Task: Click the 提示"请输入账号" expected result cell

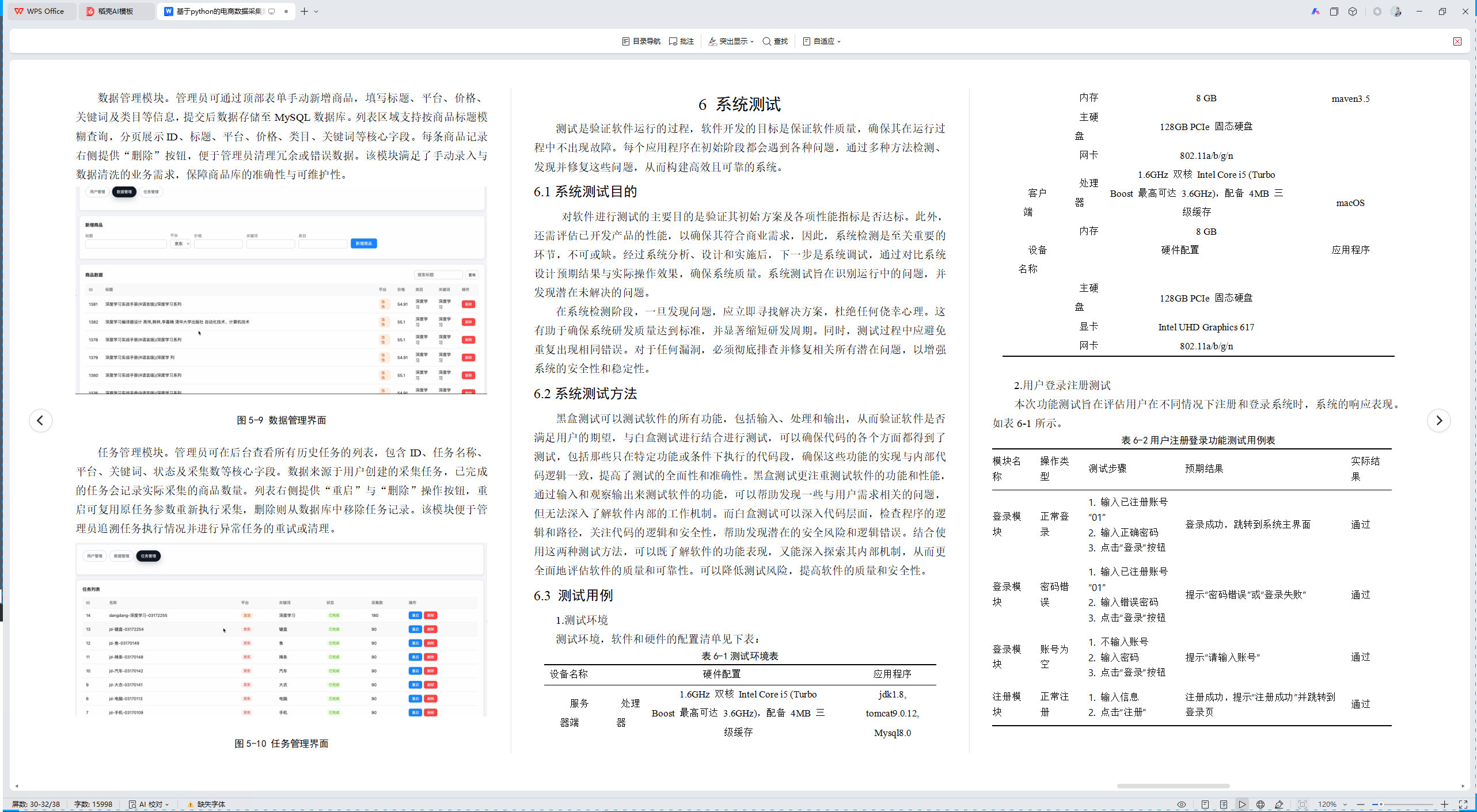Action: coord(1222,657)
